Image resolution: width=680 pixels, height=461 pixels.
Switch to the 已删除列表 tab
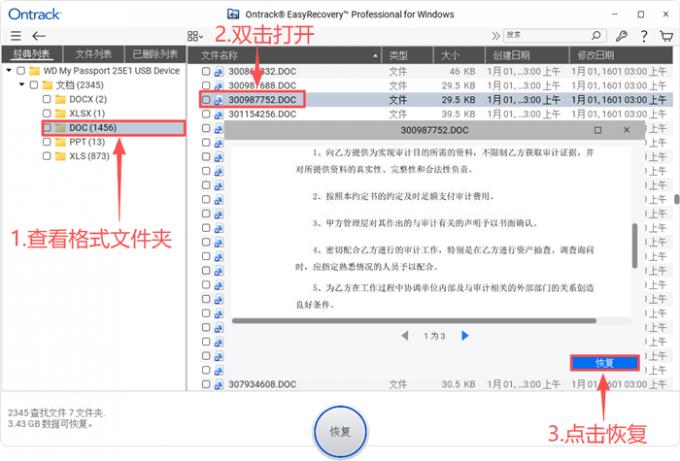(x=155, y=54)
